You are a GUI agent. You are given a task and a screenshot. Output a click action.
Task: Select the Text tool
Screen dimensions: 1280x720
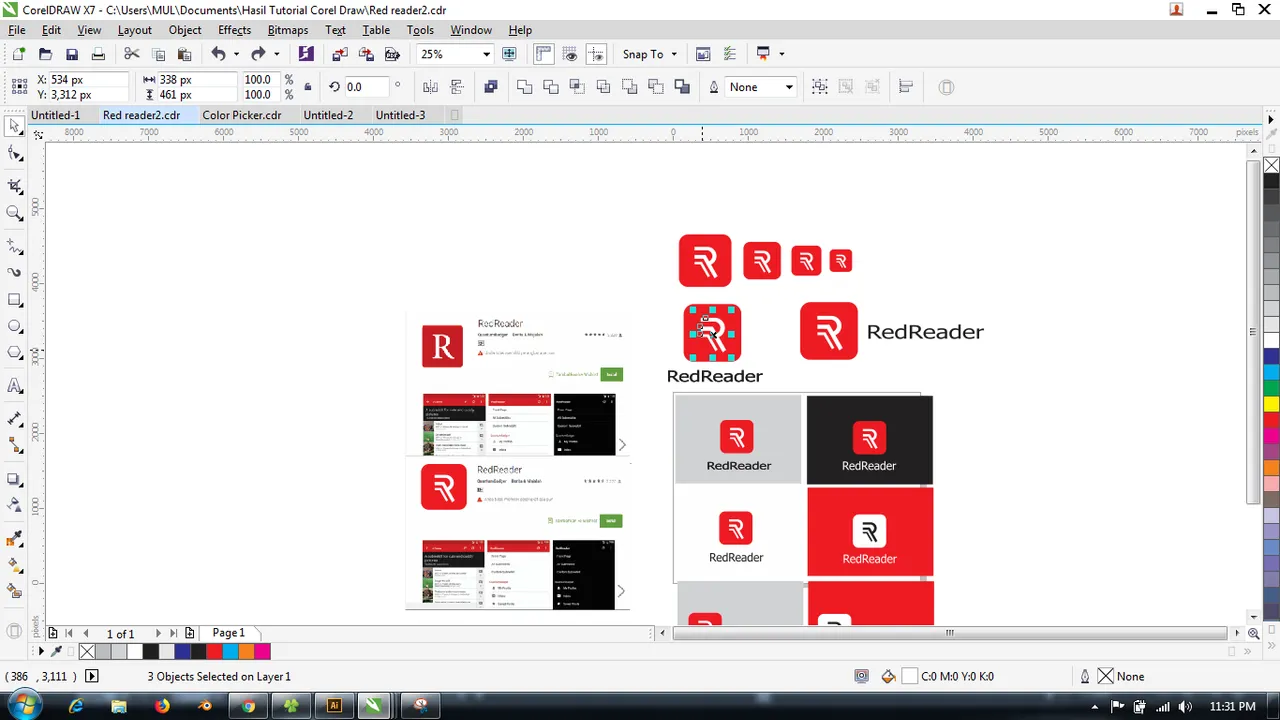[x=14, y=385]
